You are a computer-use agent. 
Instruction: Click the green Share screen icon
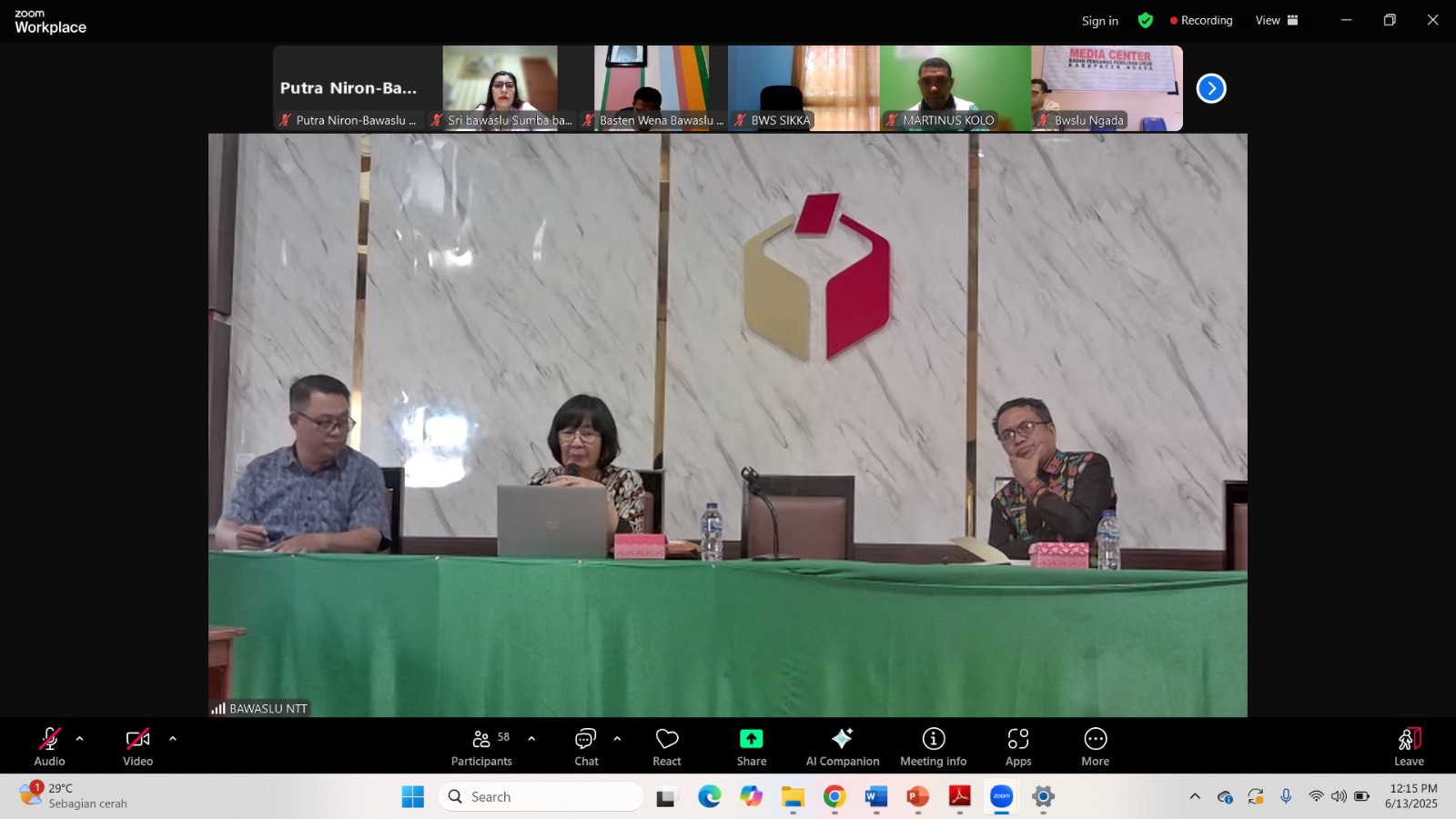pos(751,739)
